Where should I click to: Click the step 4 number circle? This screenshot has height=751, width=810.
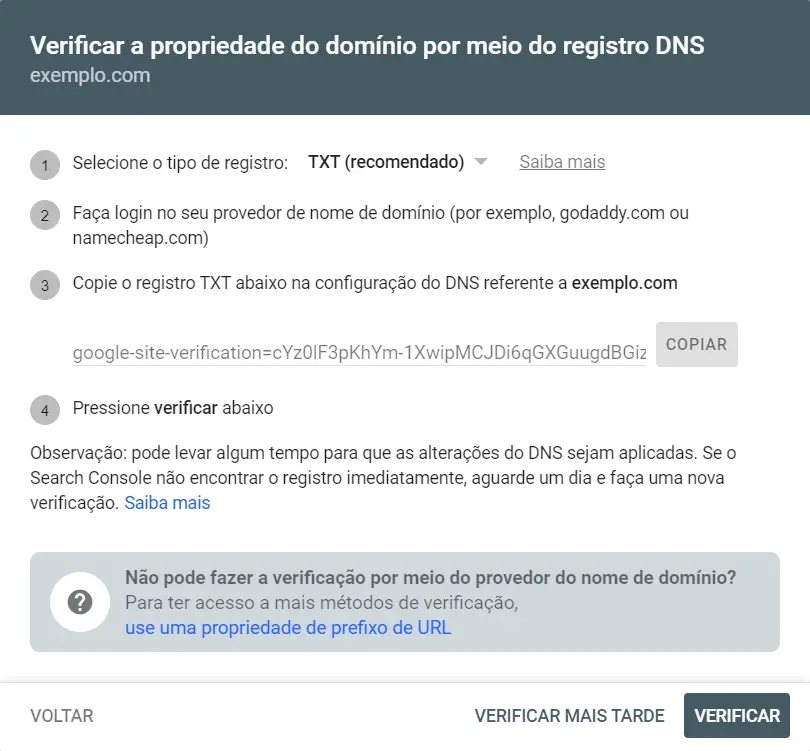tap(45, 410)
